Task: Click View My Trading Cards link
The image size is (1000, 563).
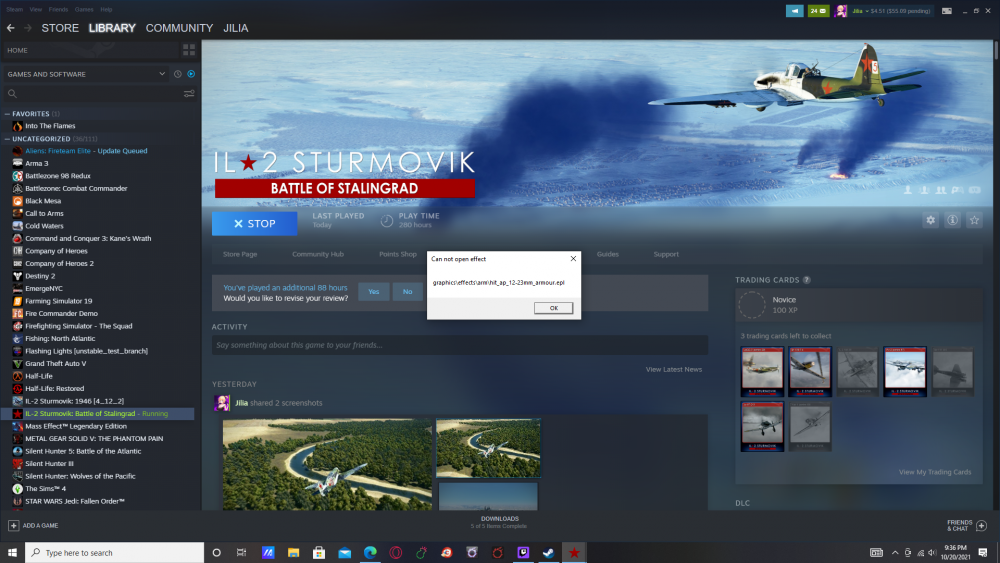Action: click(935, 472)
